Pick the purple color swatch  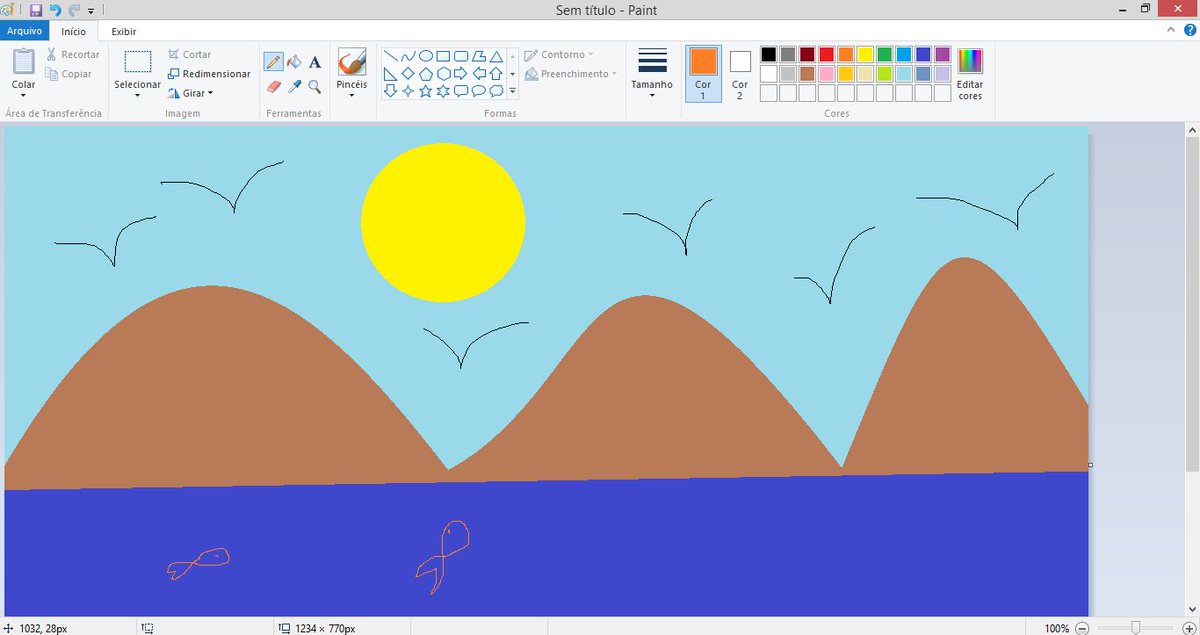(943, 54)
